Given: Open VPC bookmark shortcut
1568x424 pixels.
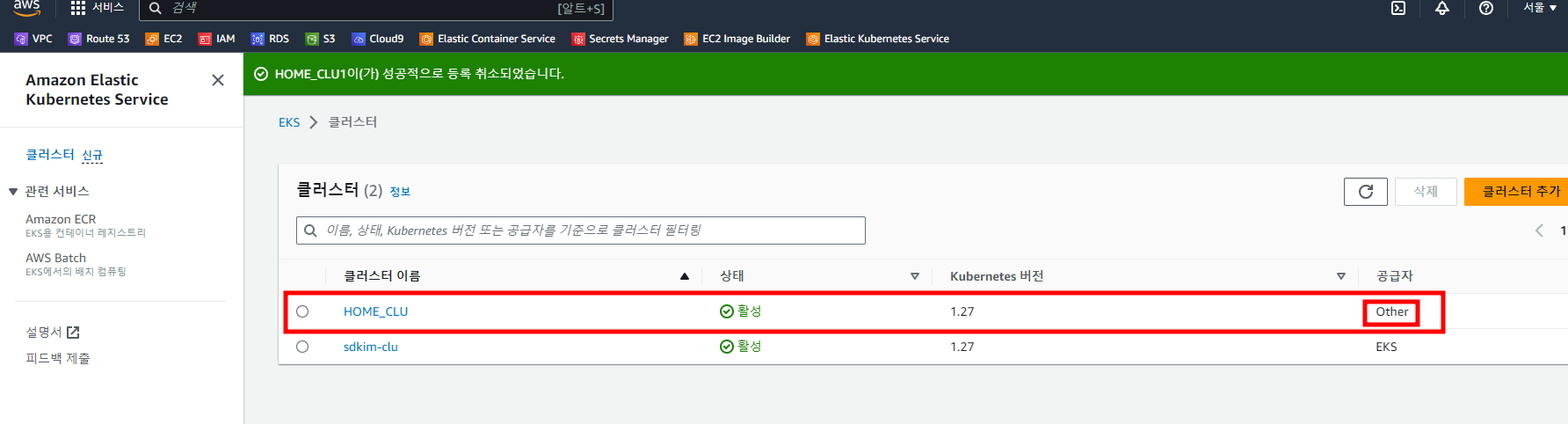Looking at the screenshot, I should click(33, 39).
